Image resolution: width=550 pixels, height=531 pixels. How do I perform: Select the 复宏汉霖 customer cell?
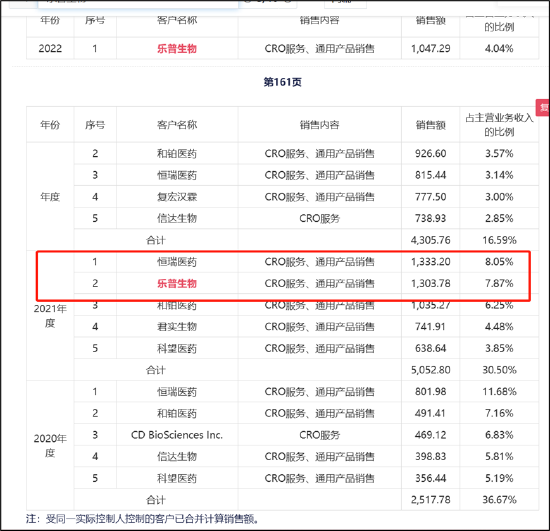pyautogui.click(x=177, y=197)
